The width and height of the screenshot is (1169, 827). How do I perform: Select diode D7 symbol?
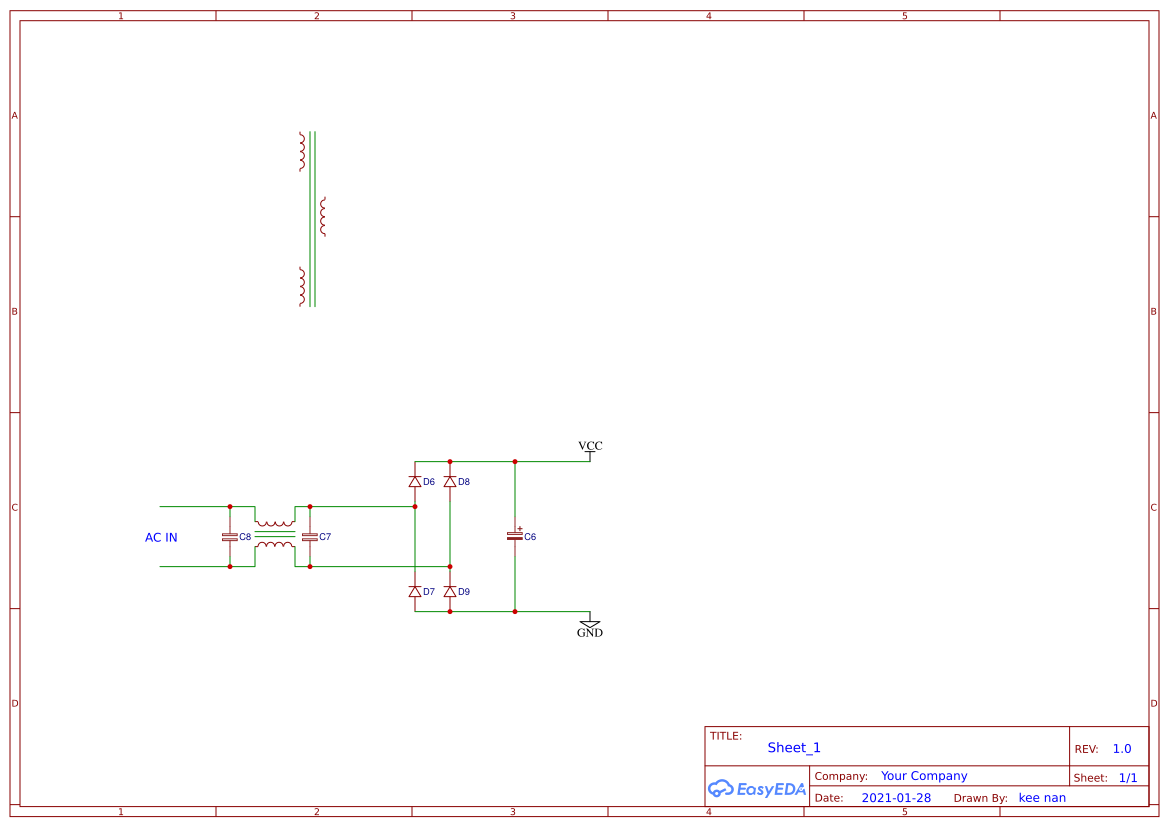[x=415, y=590]
